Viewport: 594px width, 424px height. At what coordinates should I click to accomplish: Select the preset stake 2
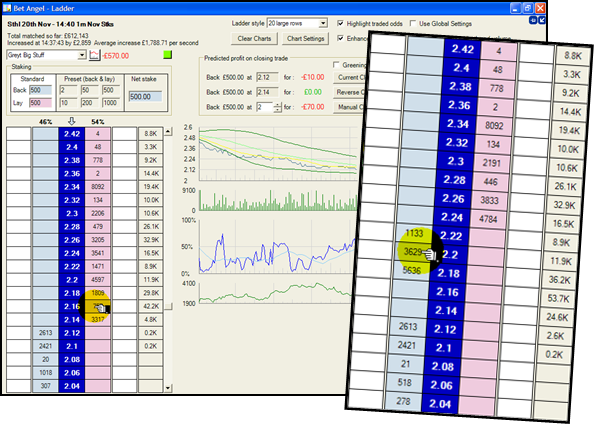tap(68, 90)
